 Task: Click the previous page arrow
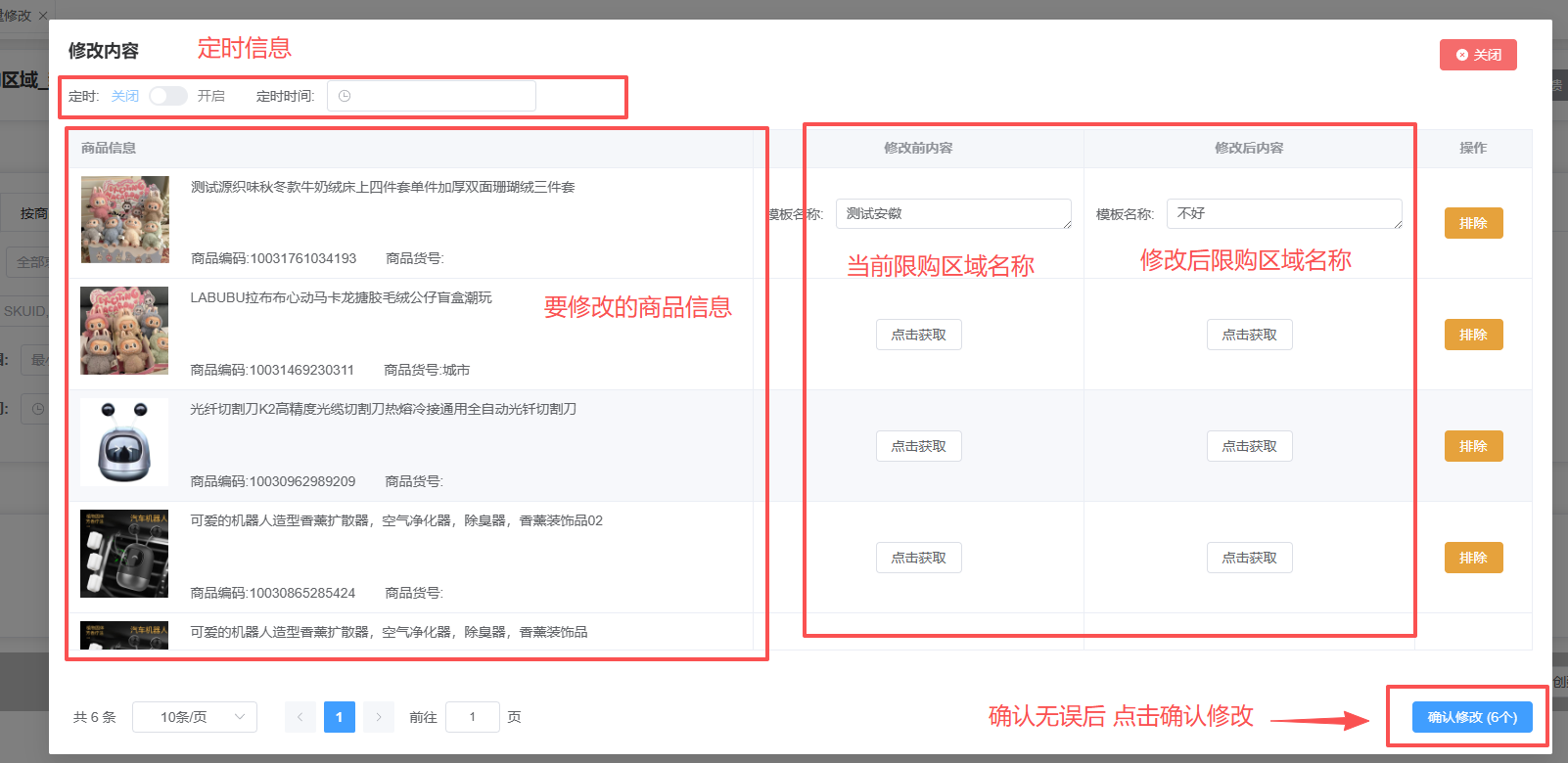pos(300,717)
